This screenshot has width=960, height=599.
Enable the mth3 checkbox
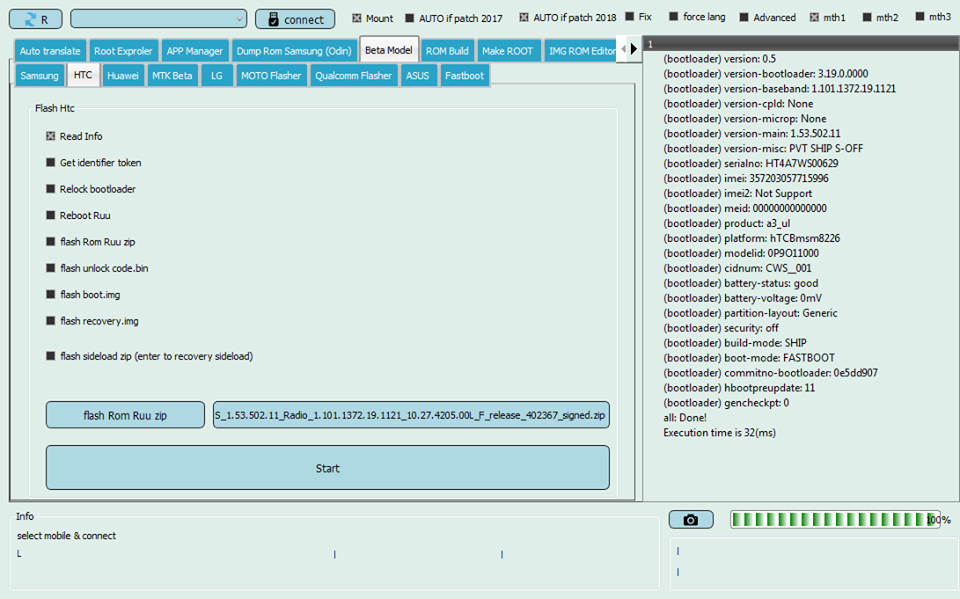[x=933, y=17]
